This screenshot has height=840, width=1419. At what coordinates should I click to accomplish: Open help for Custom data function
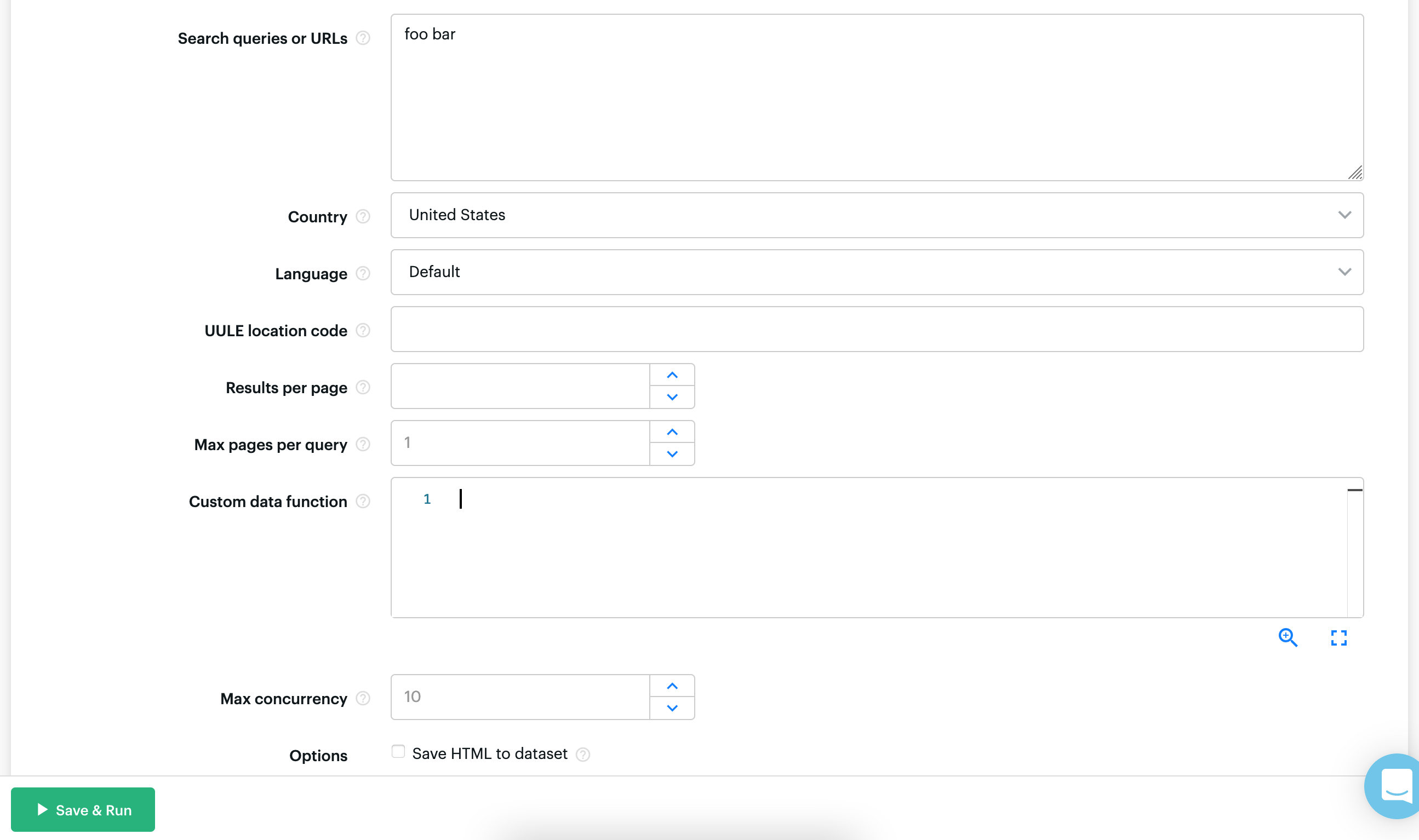363,501
